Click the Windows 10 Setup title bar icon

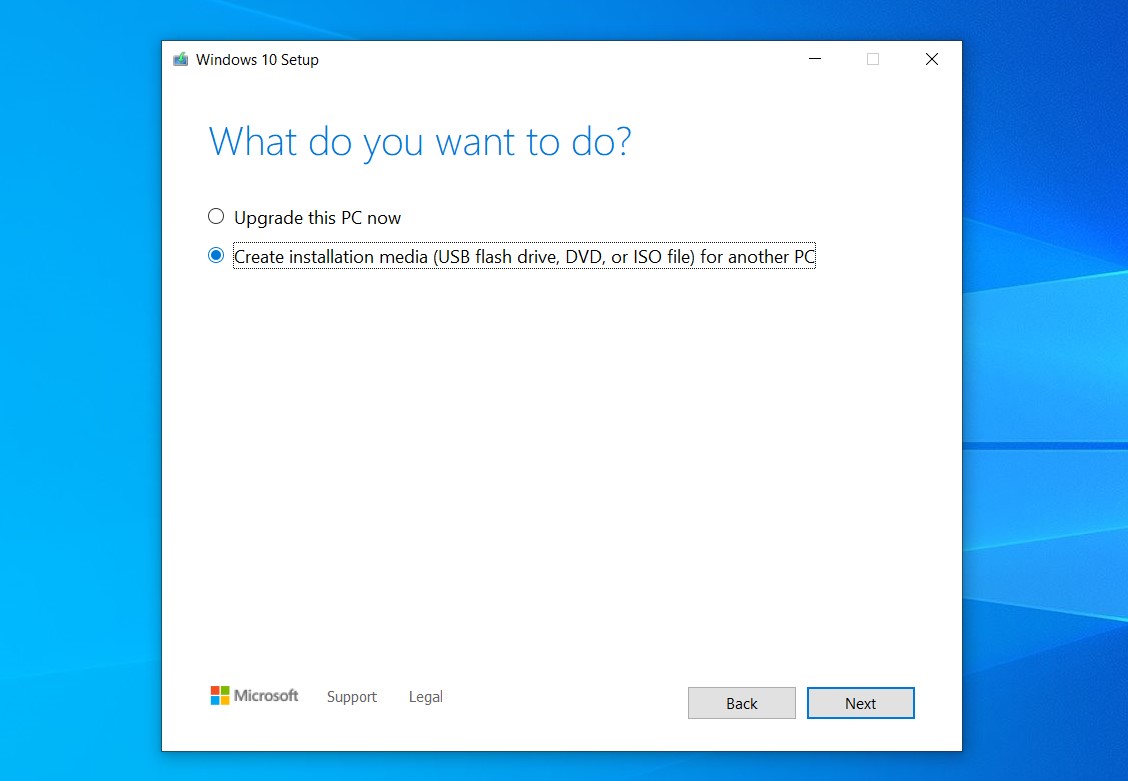pos(181,59)
